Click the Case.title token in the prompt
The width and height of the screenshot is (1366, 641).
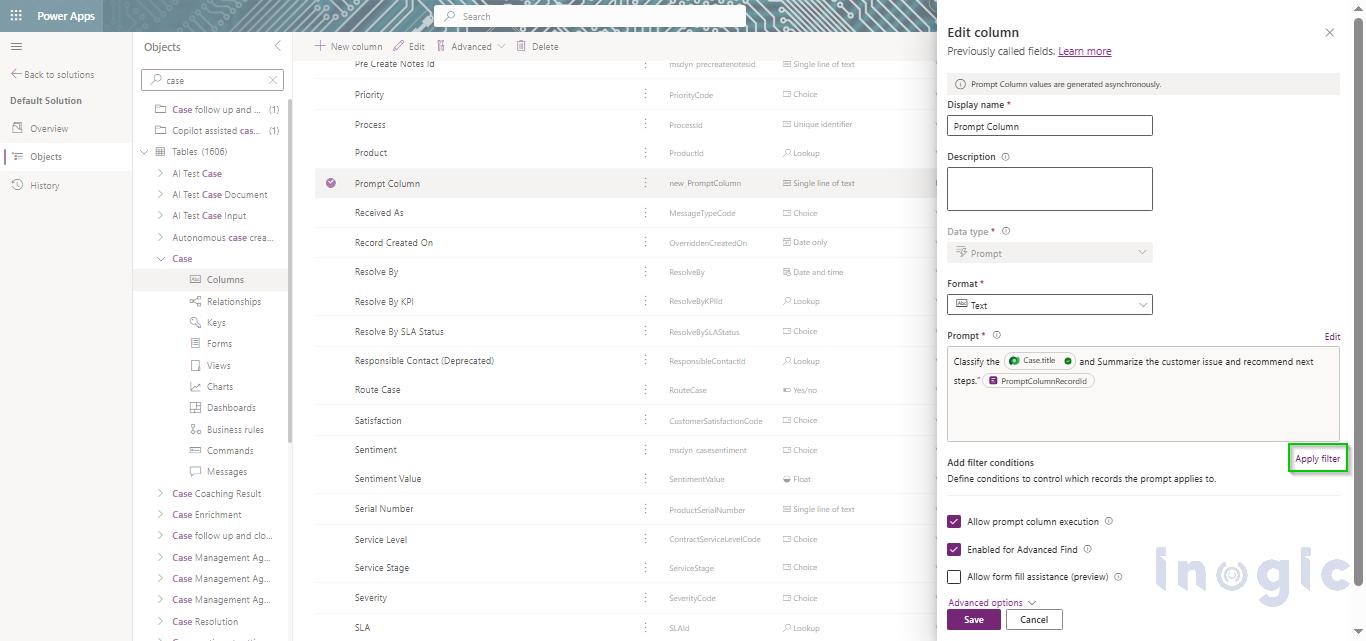click(x=1040, y=361)
